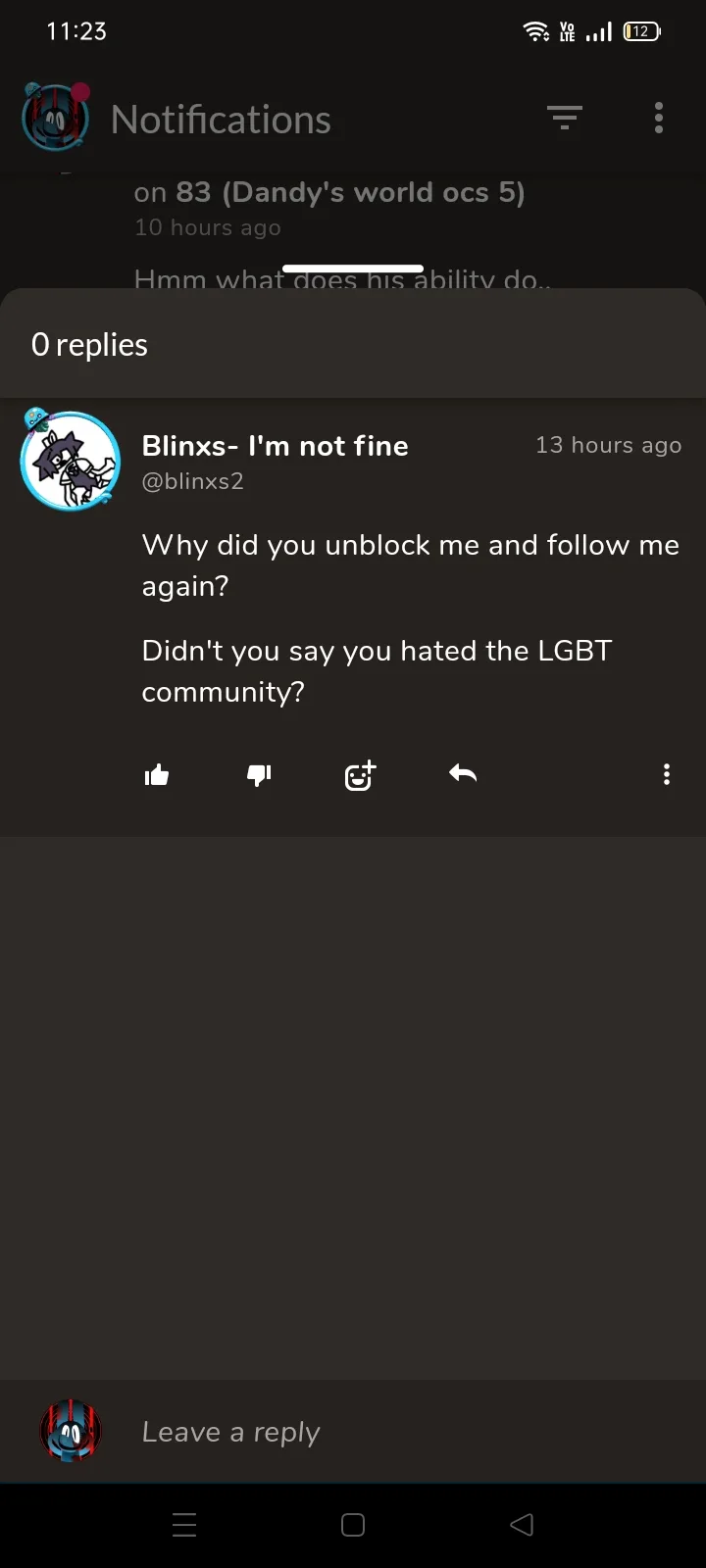Dislike the comment with thumbs down
The width and height of the screenshot is (706, 1568).
point(259,775)
